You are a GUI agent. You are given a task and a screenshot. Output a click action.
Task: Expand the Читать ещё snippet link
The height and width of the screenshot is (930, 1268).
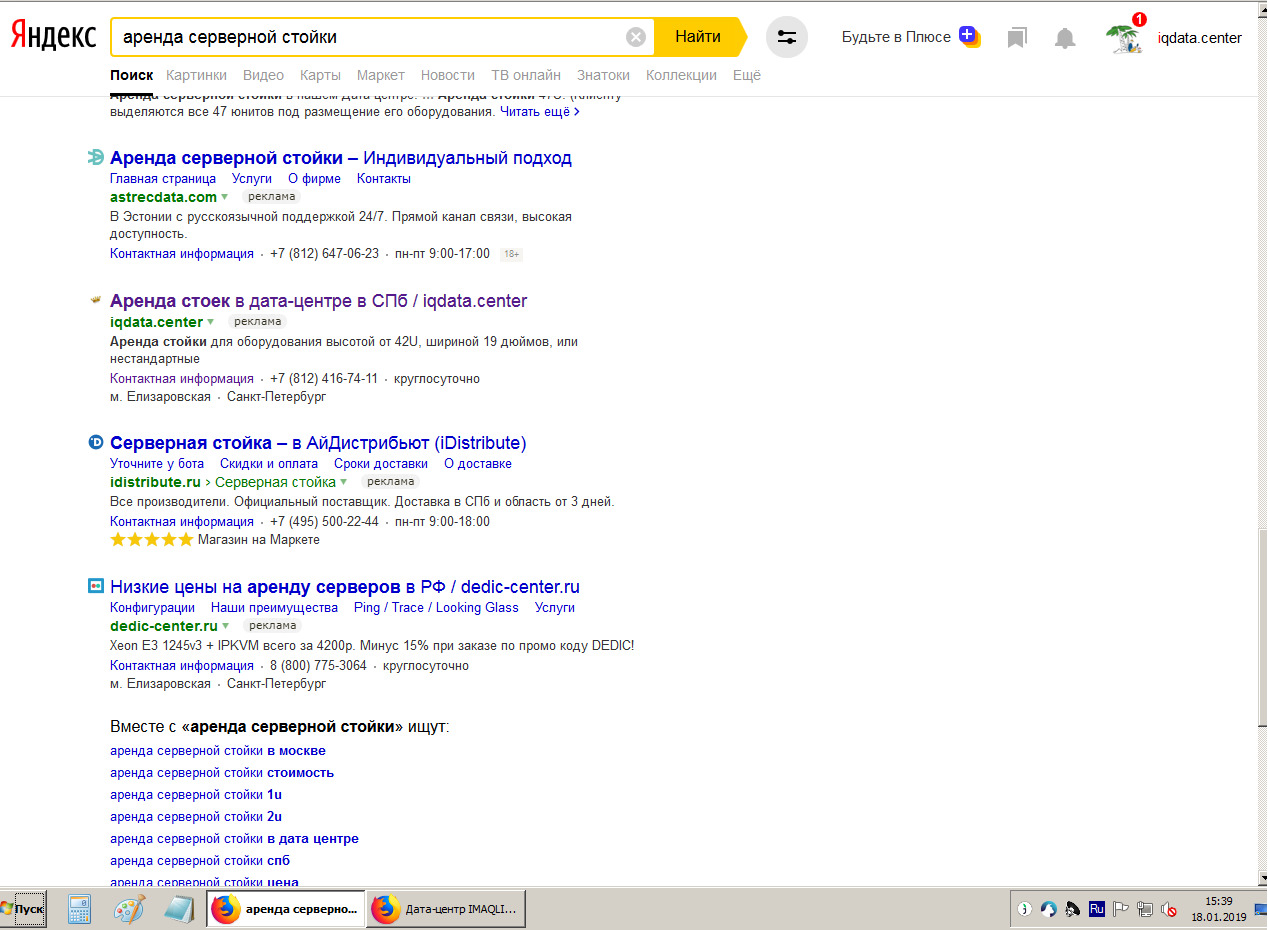(x=540, y=112)
